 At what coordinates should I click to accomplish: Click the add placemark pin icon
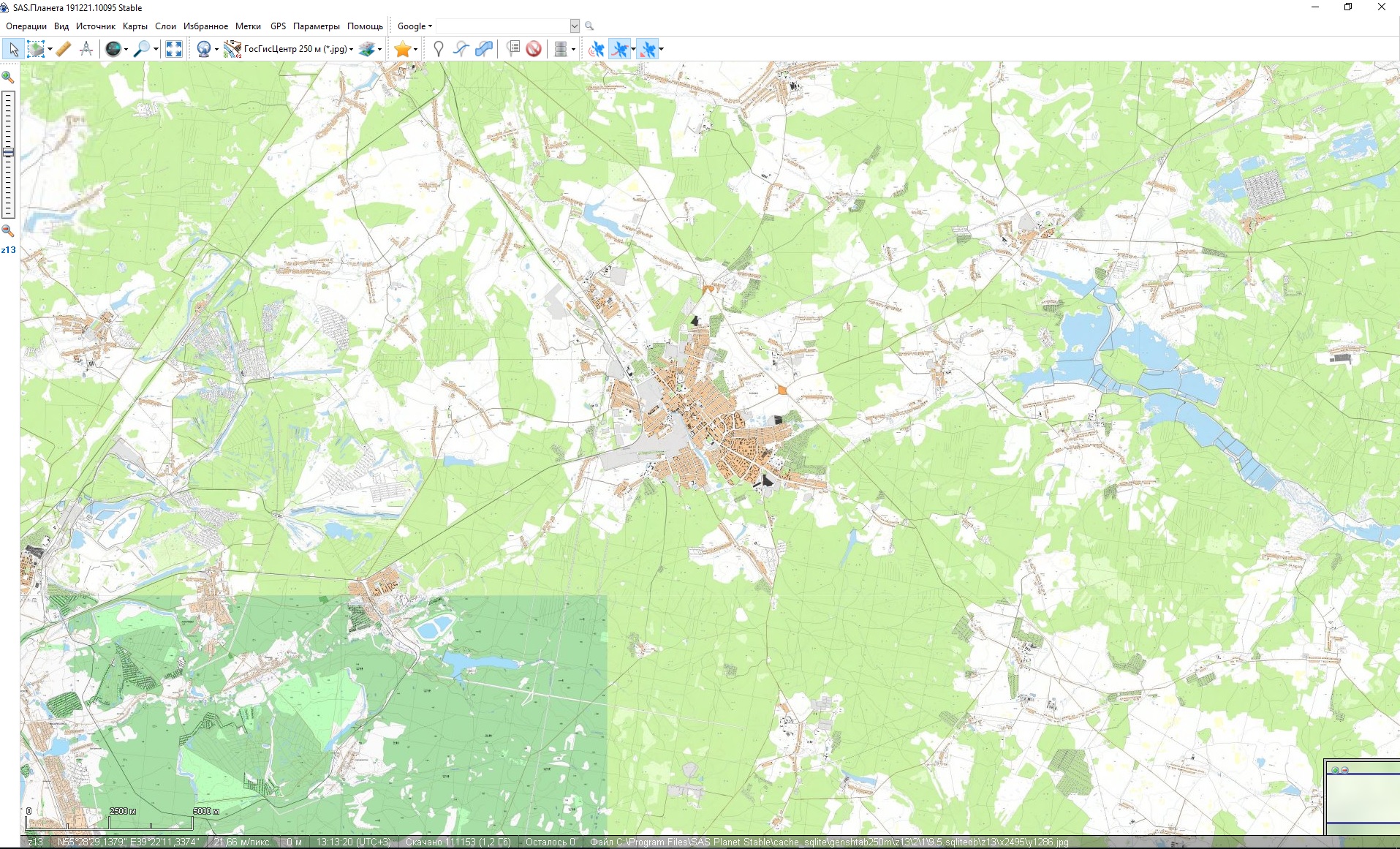coord(438,49)
